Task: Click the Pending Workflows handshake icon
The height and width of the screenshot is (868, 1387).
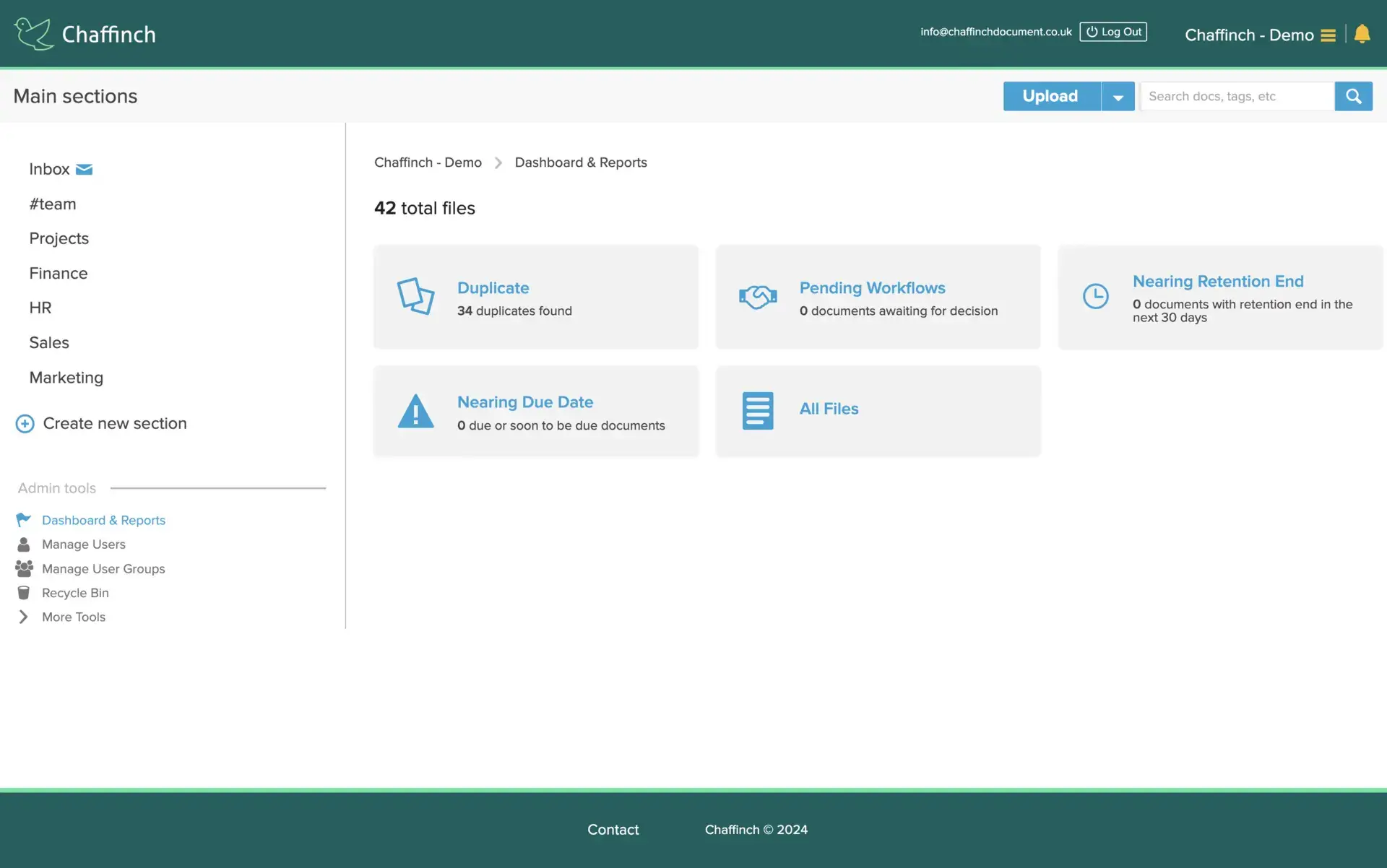Action: pos(757,296)
